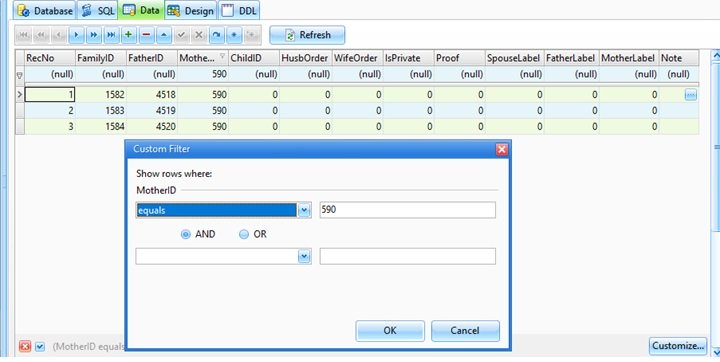Go to saved bookmark navigator icon
Screen dimensions: 720x362
[251, 35]
